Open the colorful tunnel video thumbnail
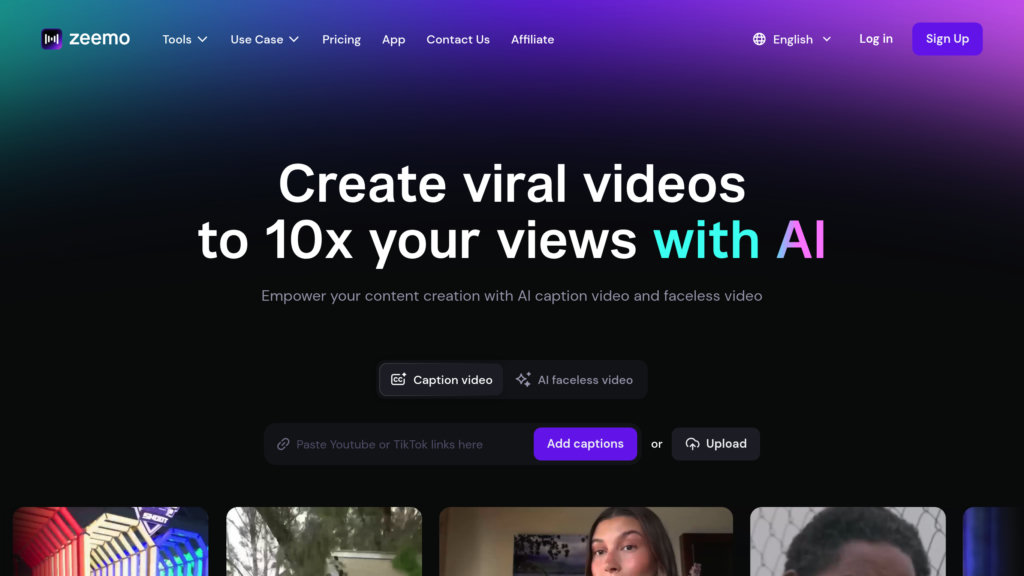 (110, 541)
